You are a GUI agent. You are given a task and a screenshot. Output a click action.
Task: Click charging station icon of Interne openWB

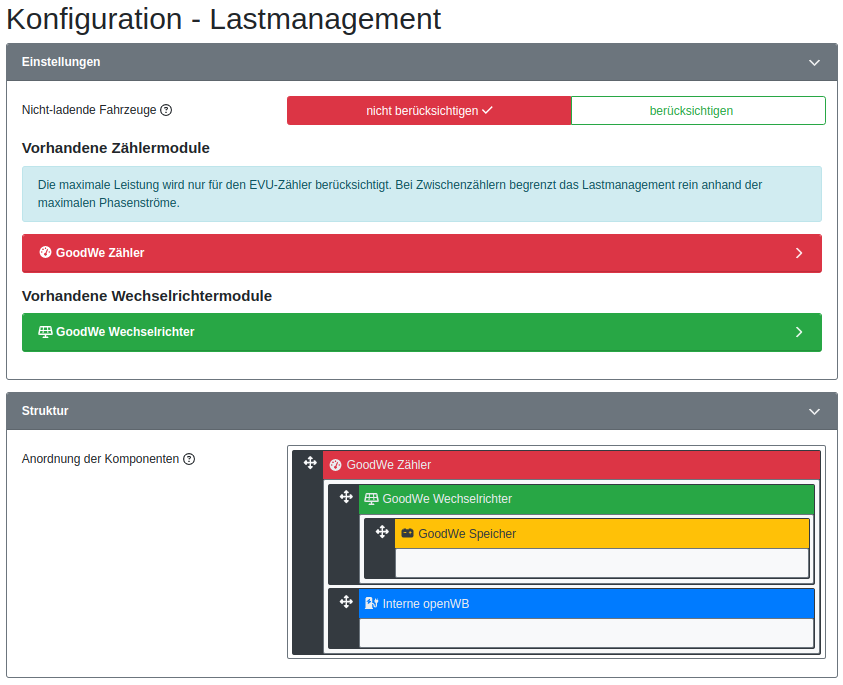click(371, 604)
